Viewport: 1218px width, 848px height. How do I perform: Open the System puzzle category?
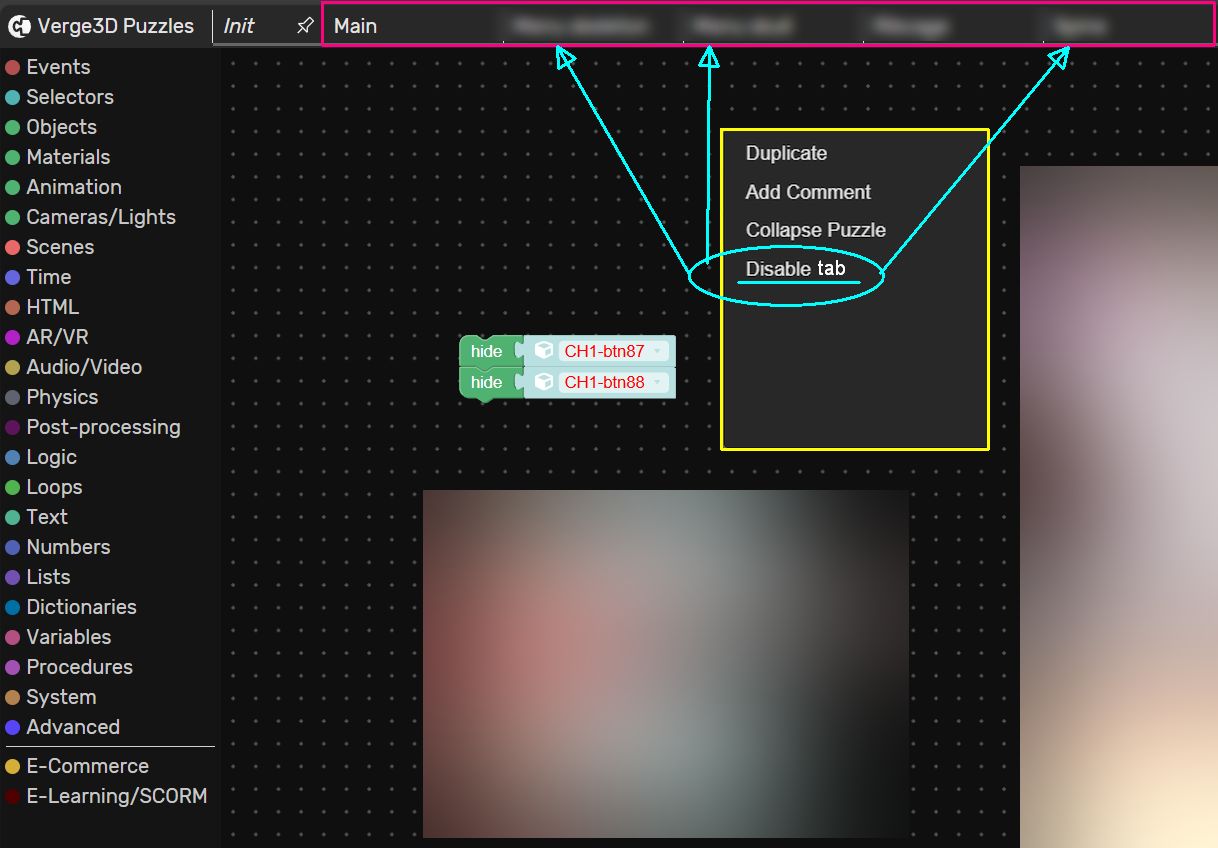tap(51, 697)
